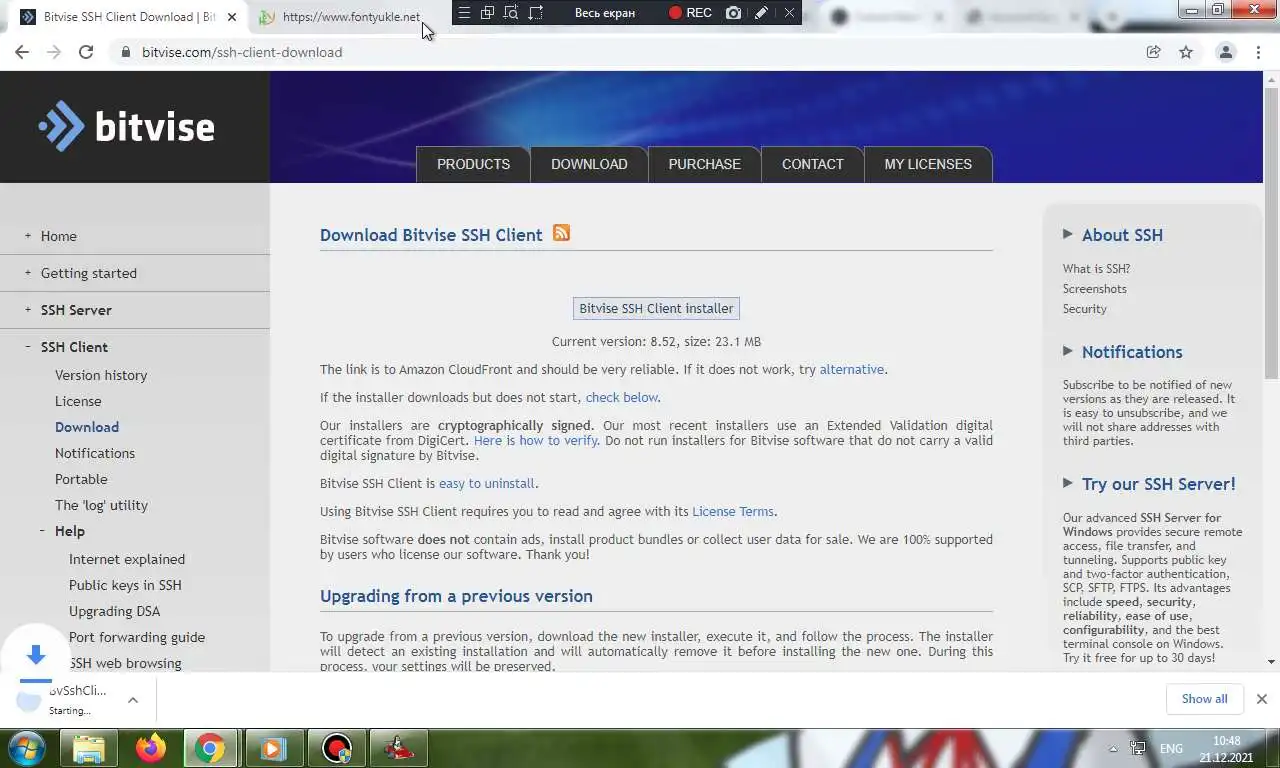The width and height of the screenshot is (1280, 768).
Task: Open the Chrome profile avatar icon
Action: point(1225,52)
